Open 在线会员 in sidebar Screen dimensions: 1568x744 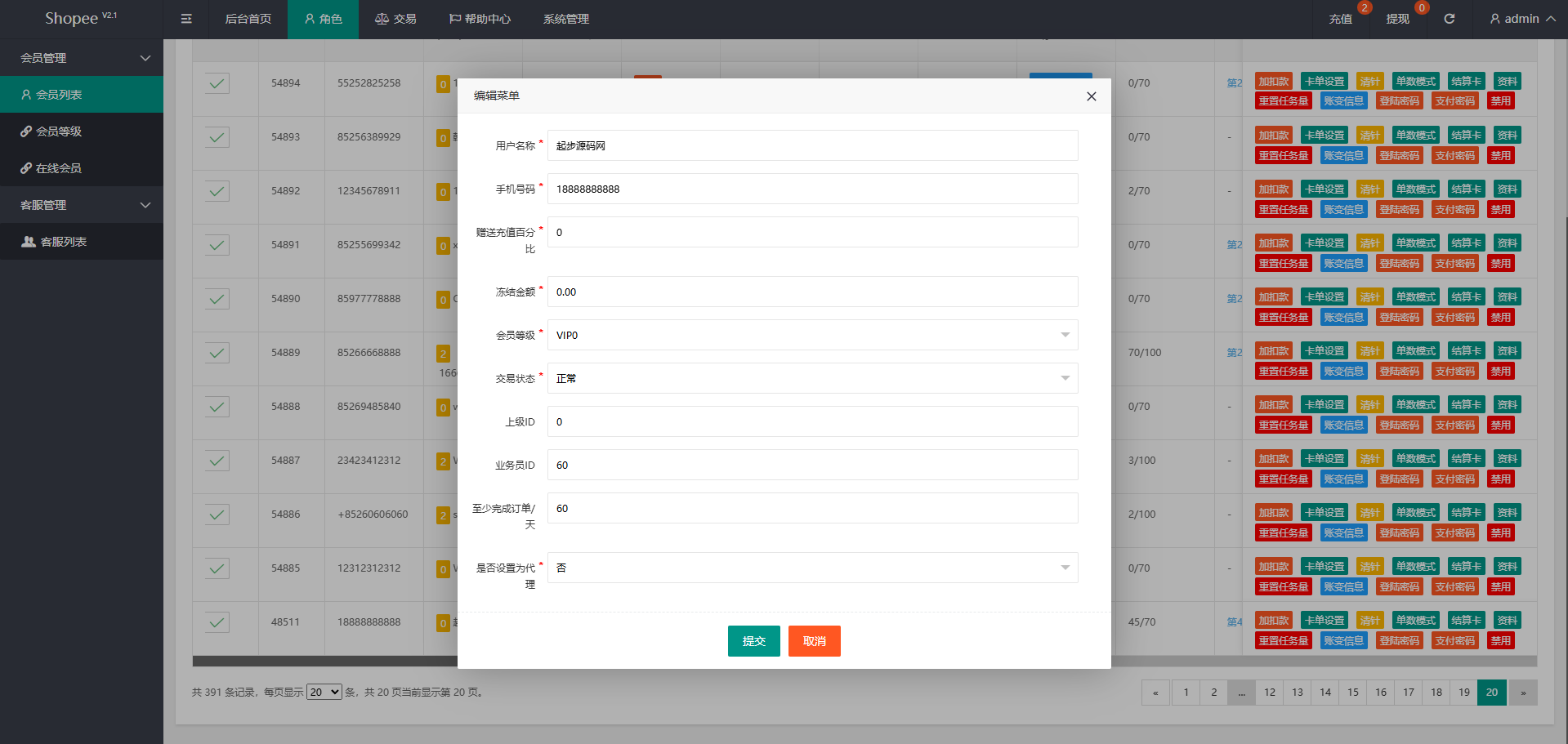82,168
